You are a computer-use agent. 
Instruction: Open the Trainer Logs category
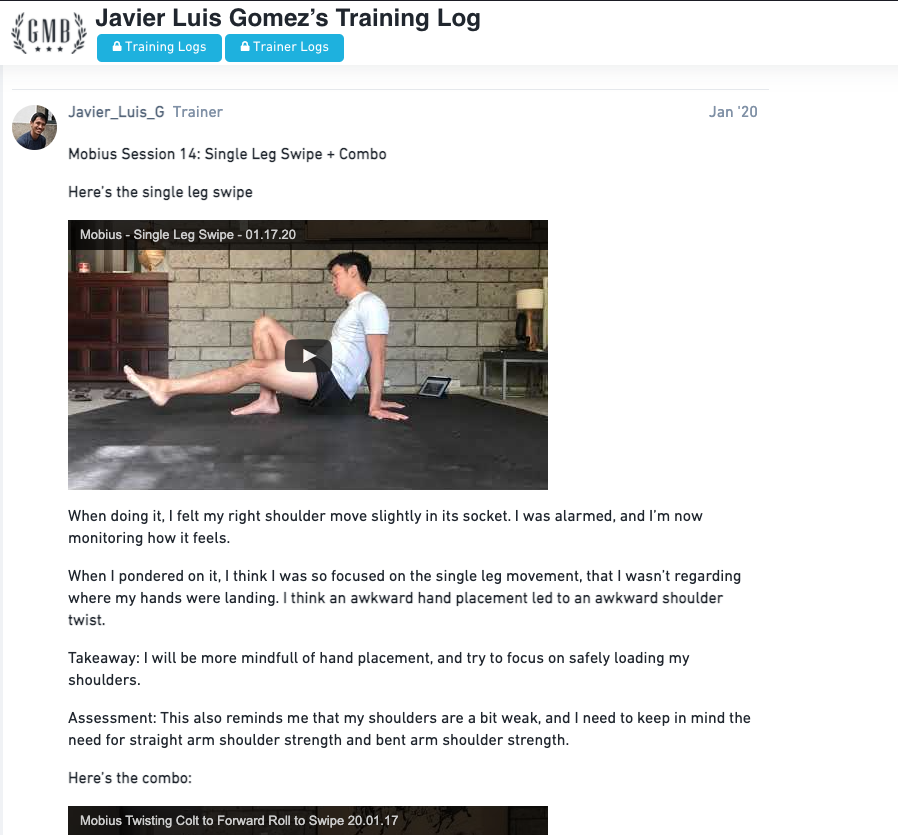(x=284, y=48)
